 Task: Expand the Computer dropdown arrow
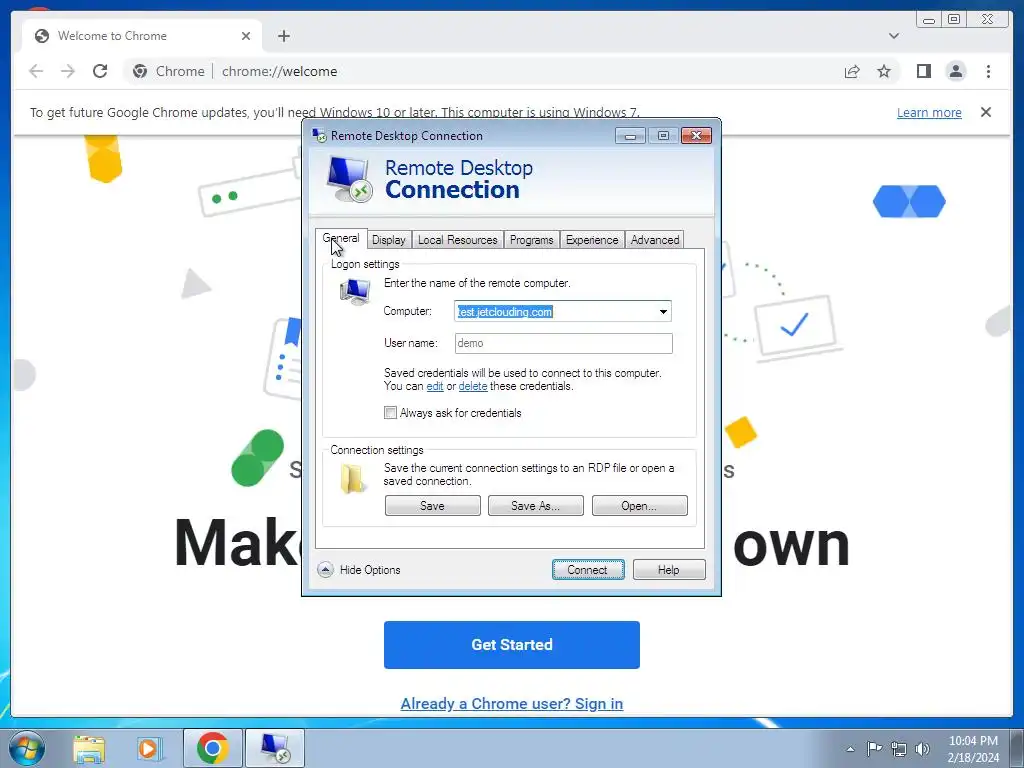tap(663, 312)
